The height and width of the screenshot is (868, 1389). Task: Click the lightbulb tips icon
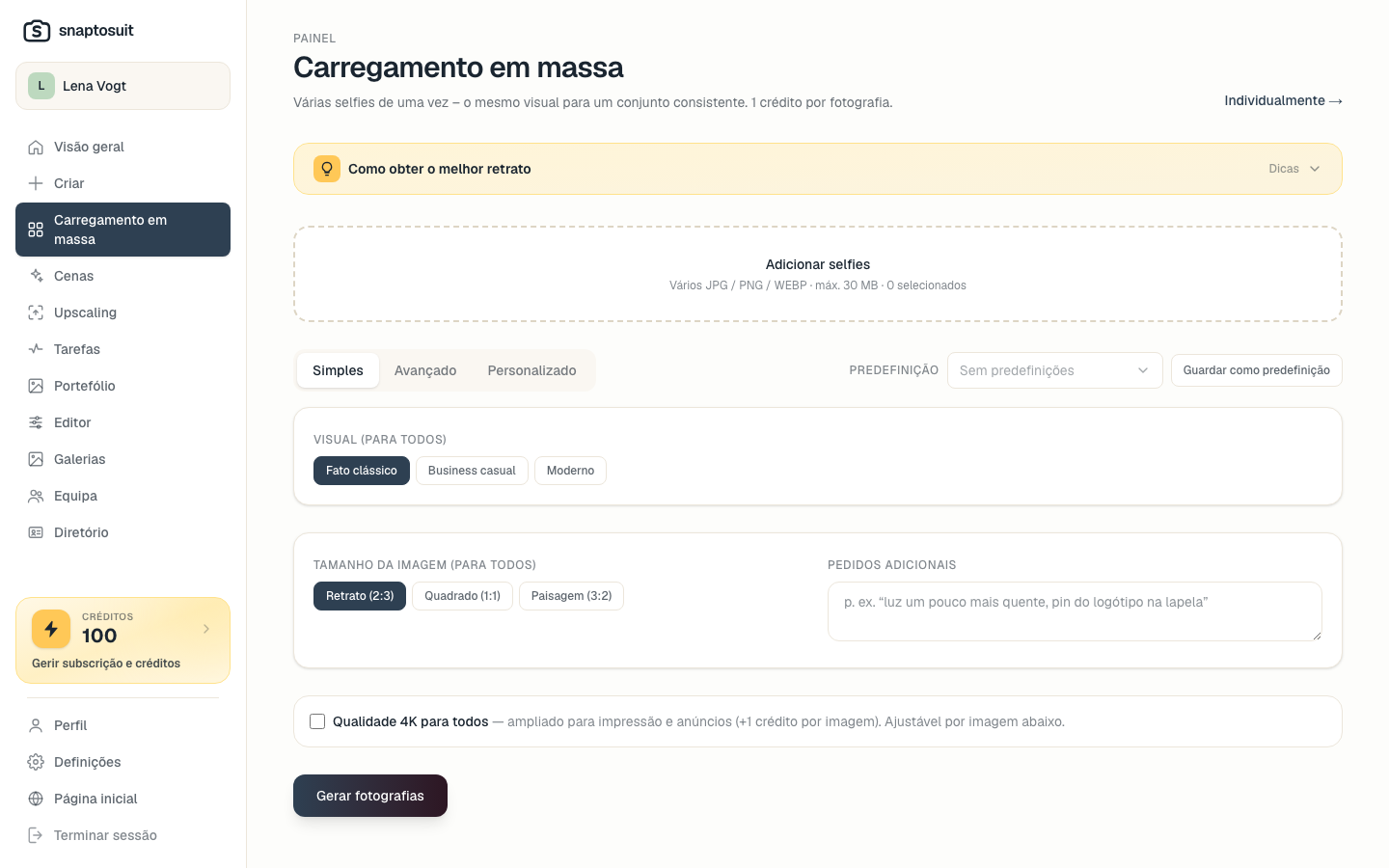(327, 169)
